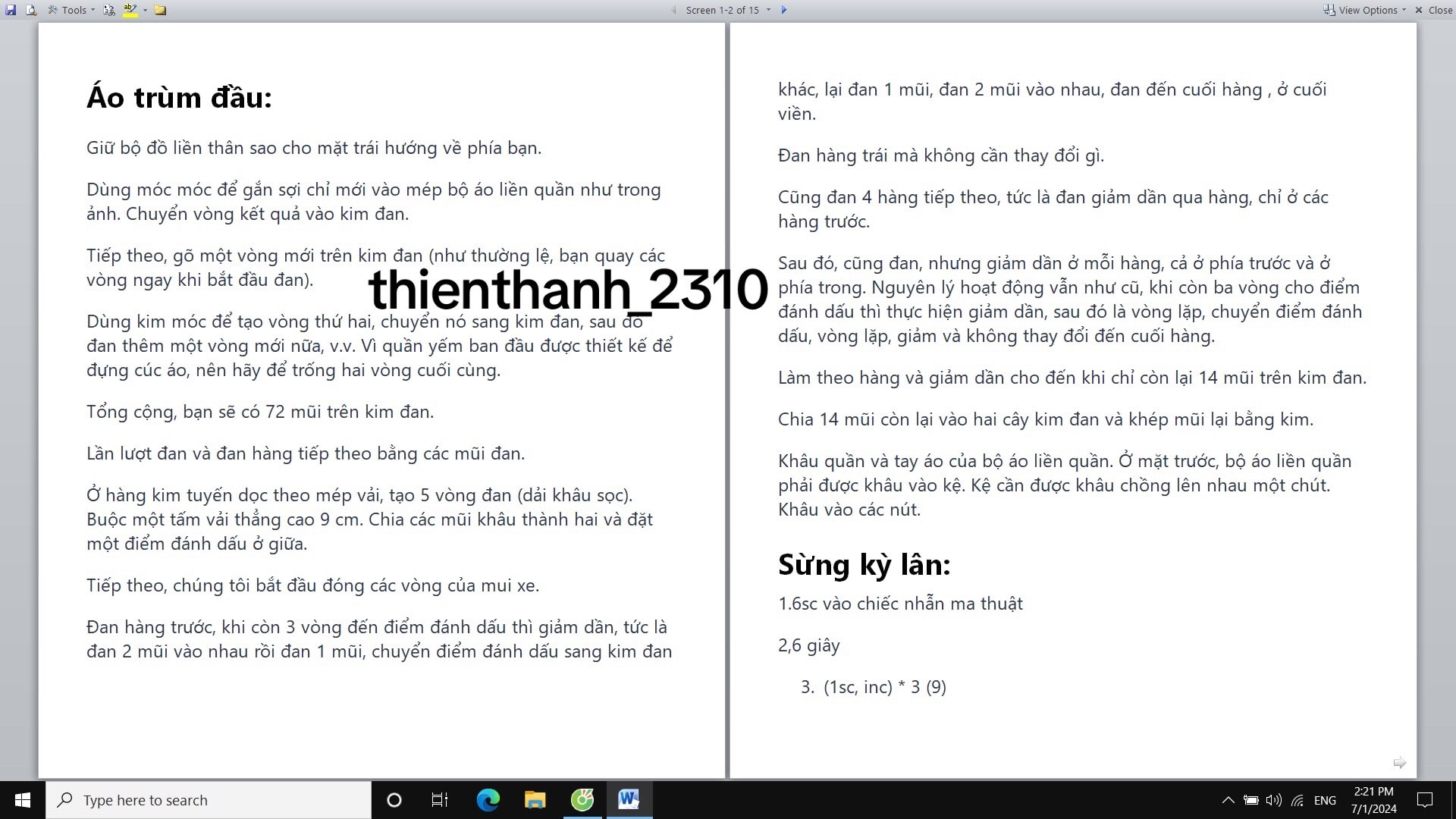Insert a new comment note icon
1456x819 pixels.
[160, 10]
